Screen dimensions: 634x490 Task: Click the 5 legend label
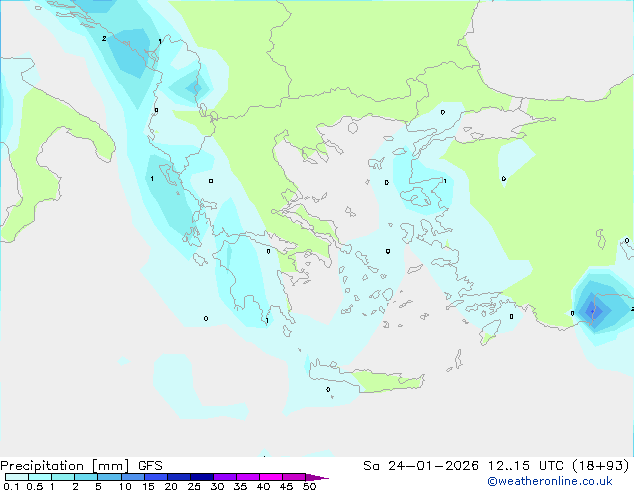pyautogui.click(x=98, y=486)
